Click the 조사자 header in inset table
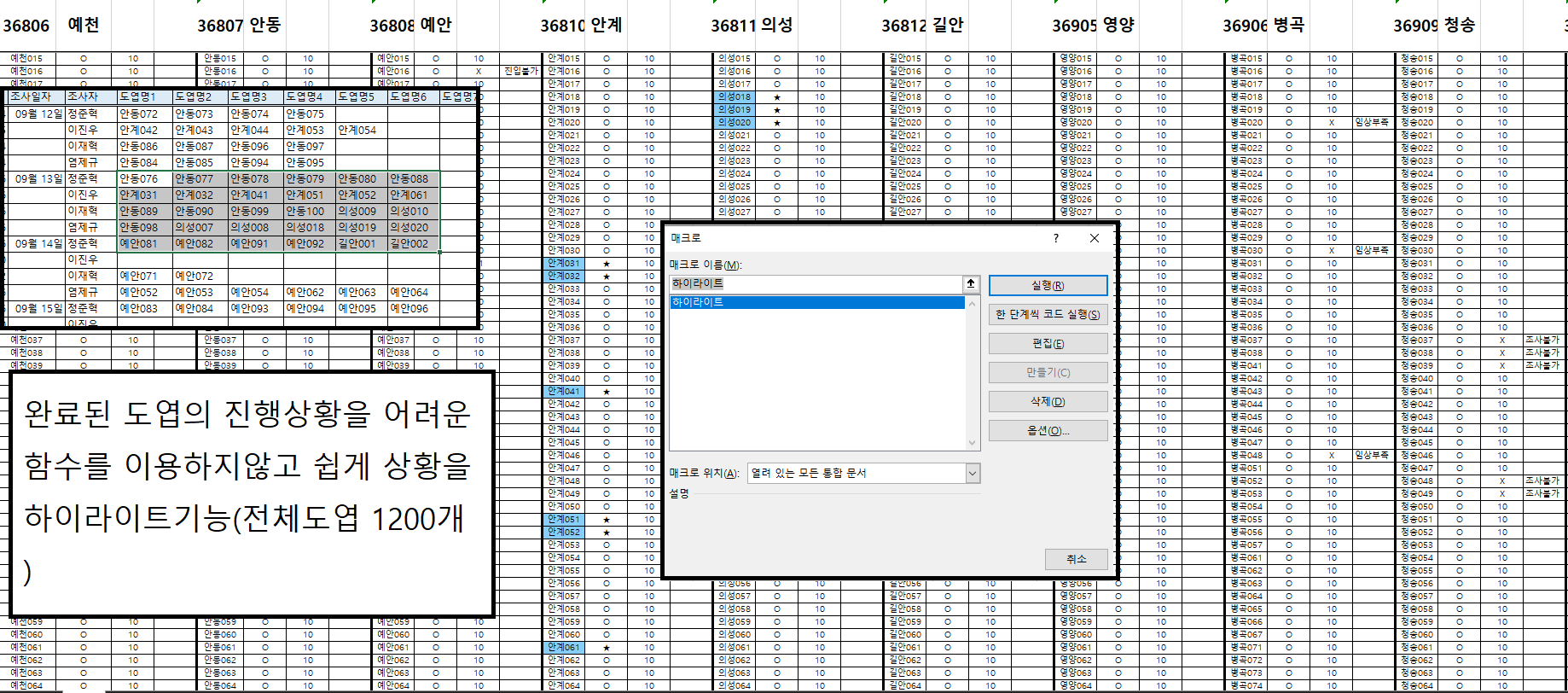 pos(91,96)
